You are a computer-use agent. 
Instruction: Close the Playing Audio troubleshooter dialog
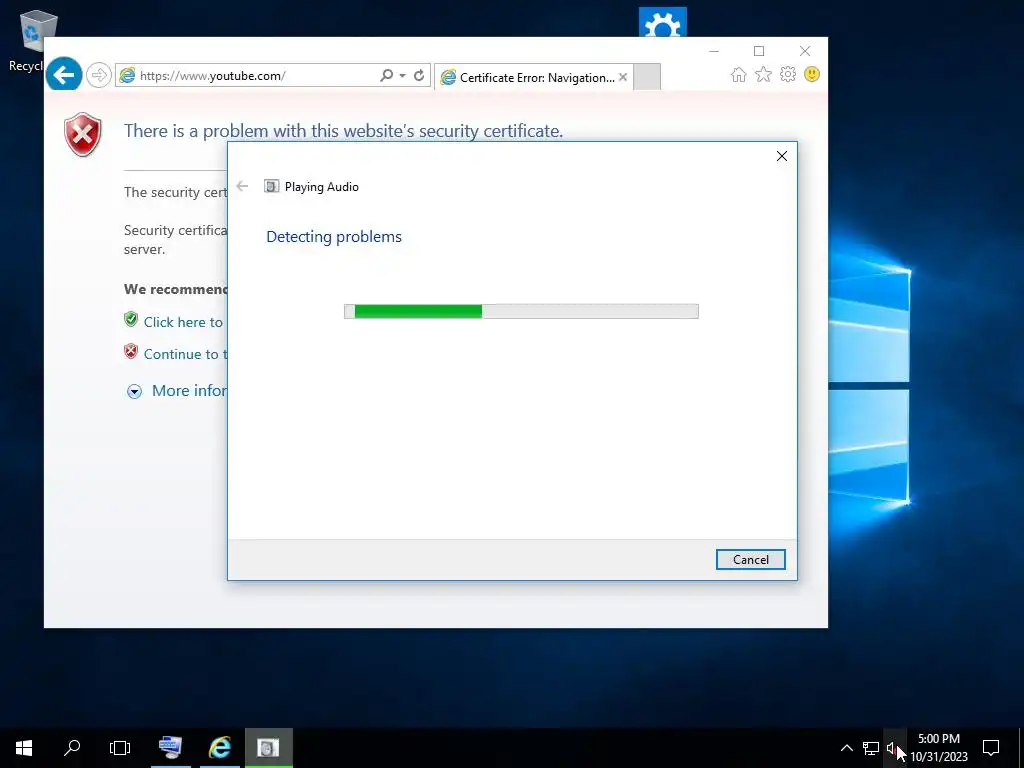(782, 156)
